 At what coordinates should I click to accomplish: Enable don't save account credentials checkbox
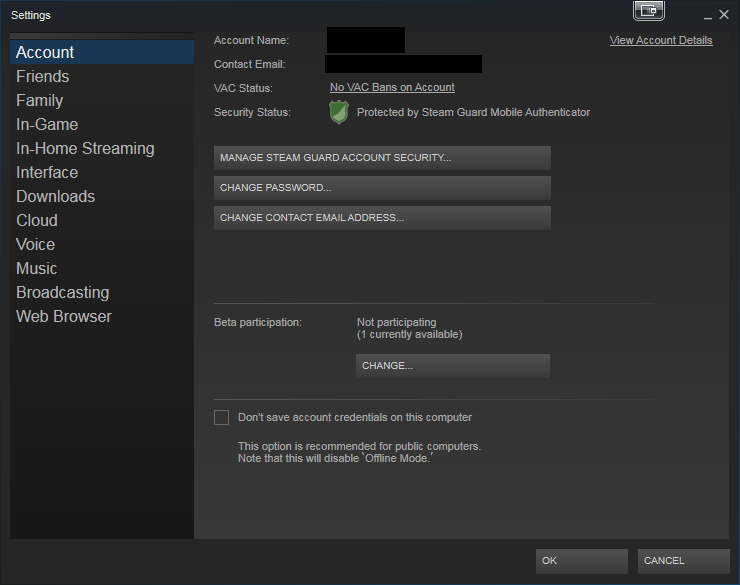(221, 417)
